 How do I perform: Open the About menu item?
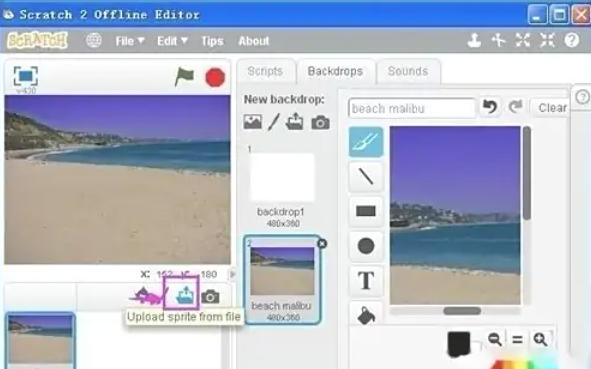254,41
